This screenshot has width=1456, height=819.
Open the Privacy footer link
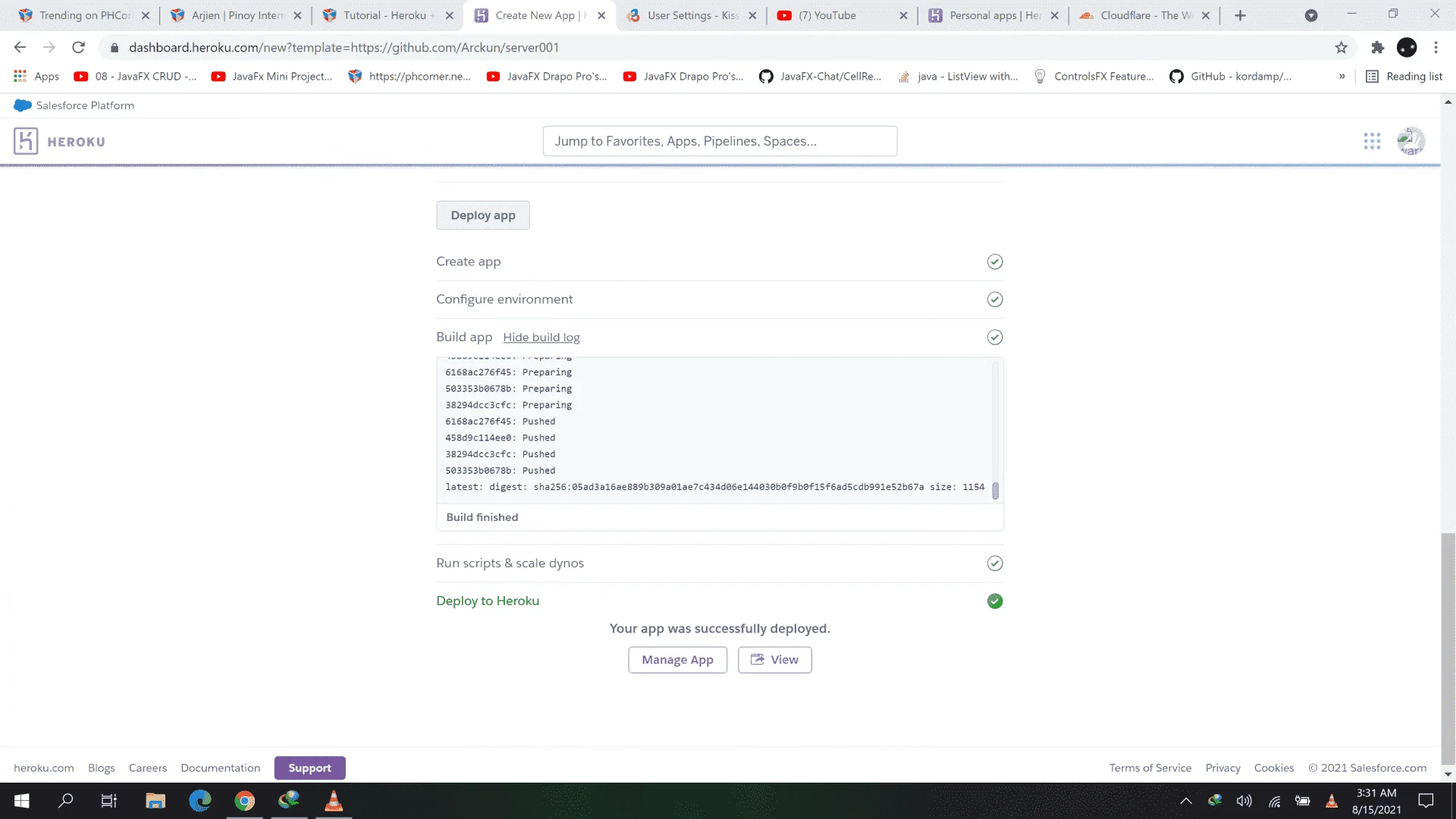pos(1223,768)
